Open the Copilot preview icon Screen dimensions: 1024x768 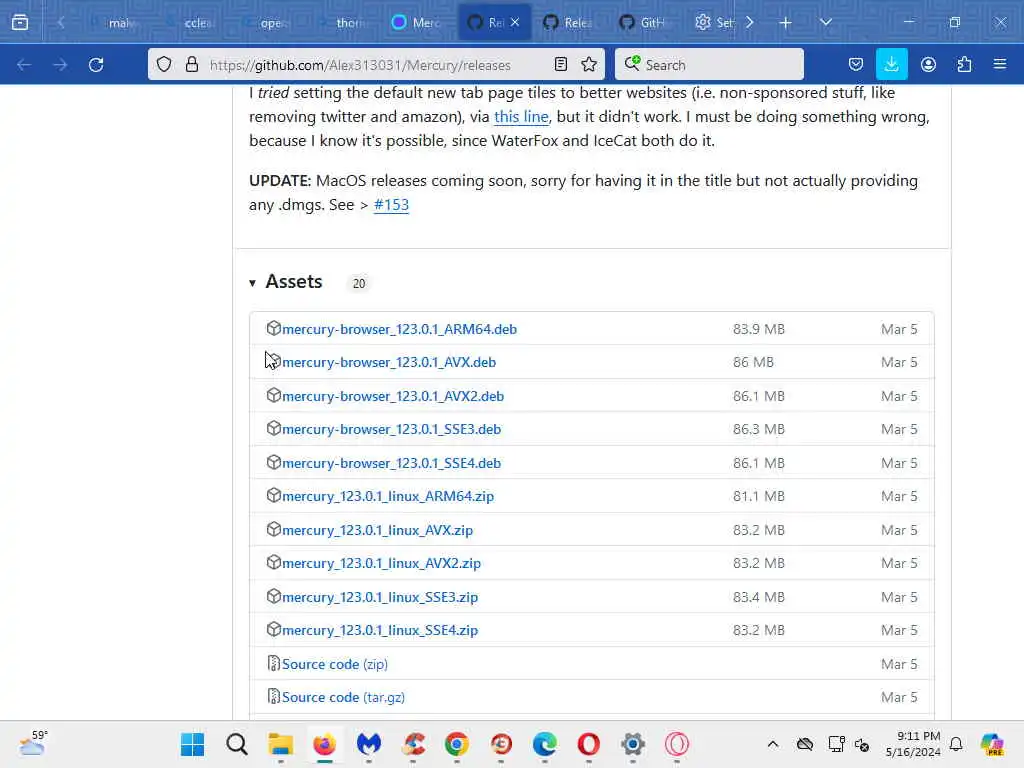click(x=992, y=744)
